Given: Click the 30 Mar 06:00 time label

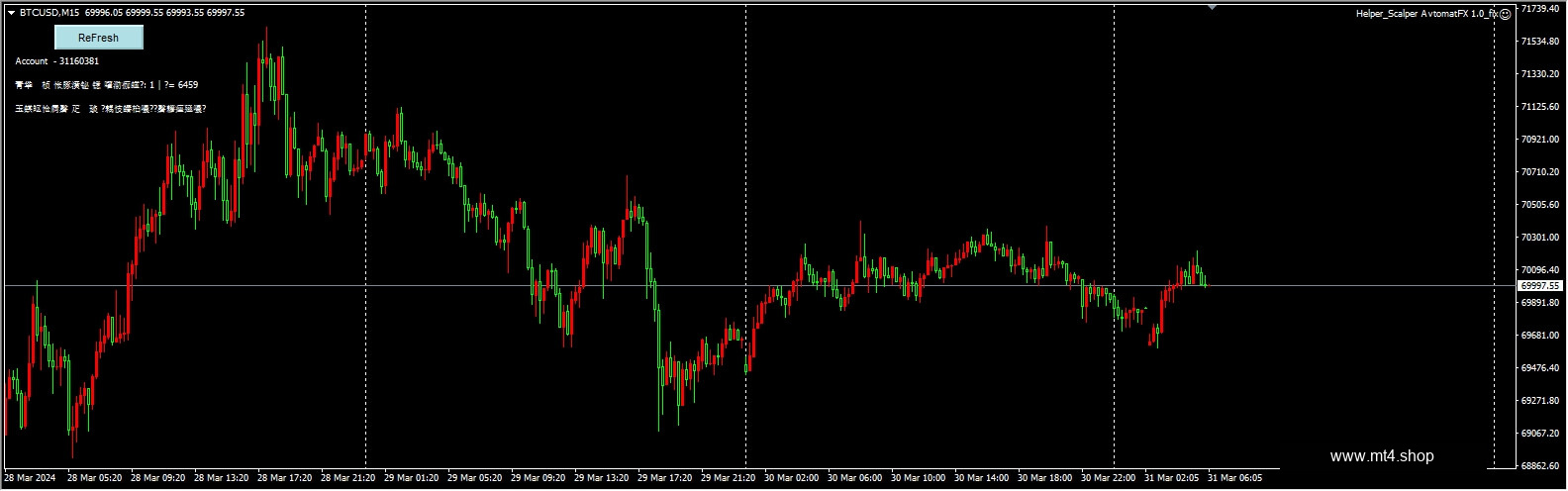Looking at the screenshot, I should pos(854,477).
